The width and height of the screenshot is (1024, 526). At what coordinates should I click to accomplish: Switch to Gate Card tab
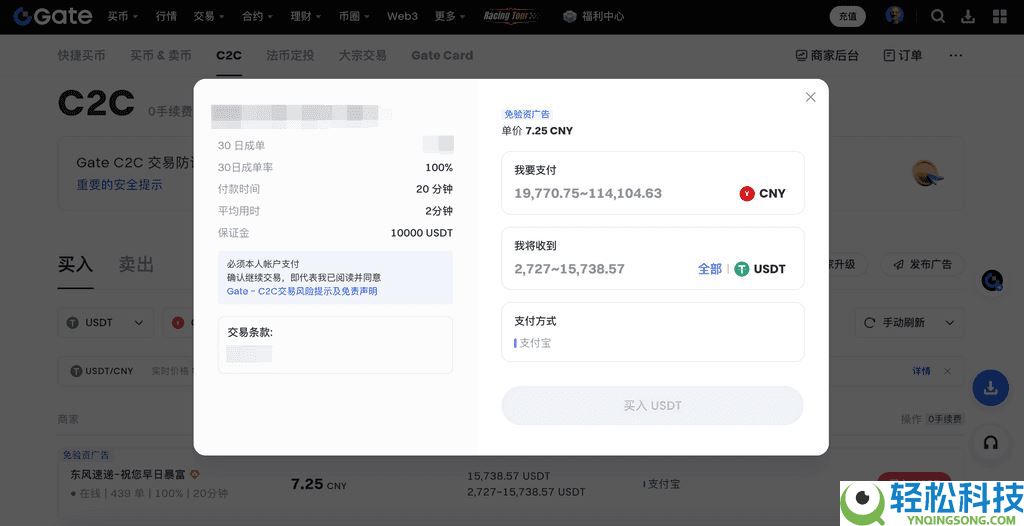point(442,56)
